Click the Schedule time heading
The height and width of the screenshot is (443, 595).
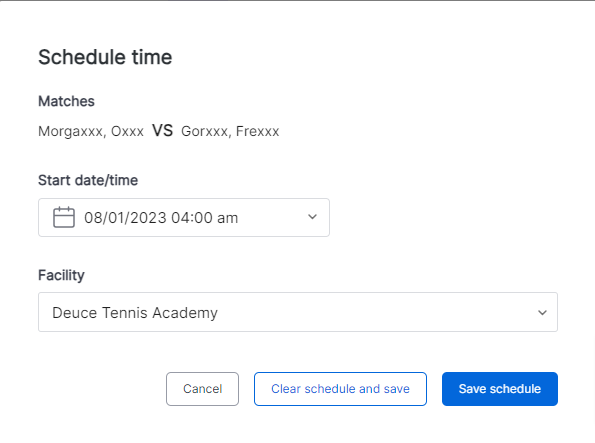click(105, 57)
